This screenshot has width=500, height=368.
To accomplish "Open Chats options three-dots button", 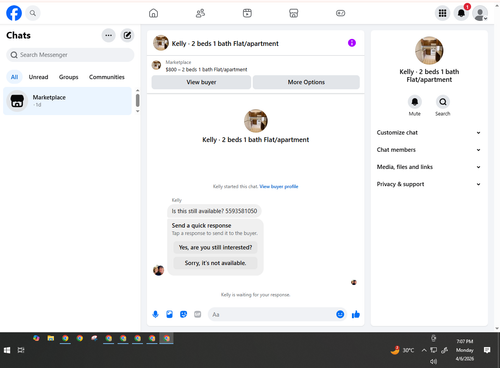I will (108, 35).
